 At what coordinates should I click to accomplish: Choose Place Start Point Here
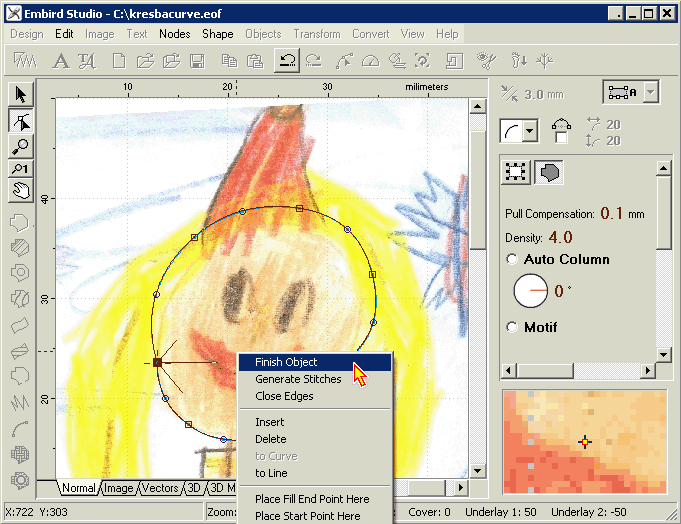click(315, 516)
